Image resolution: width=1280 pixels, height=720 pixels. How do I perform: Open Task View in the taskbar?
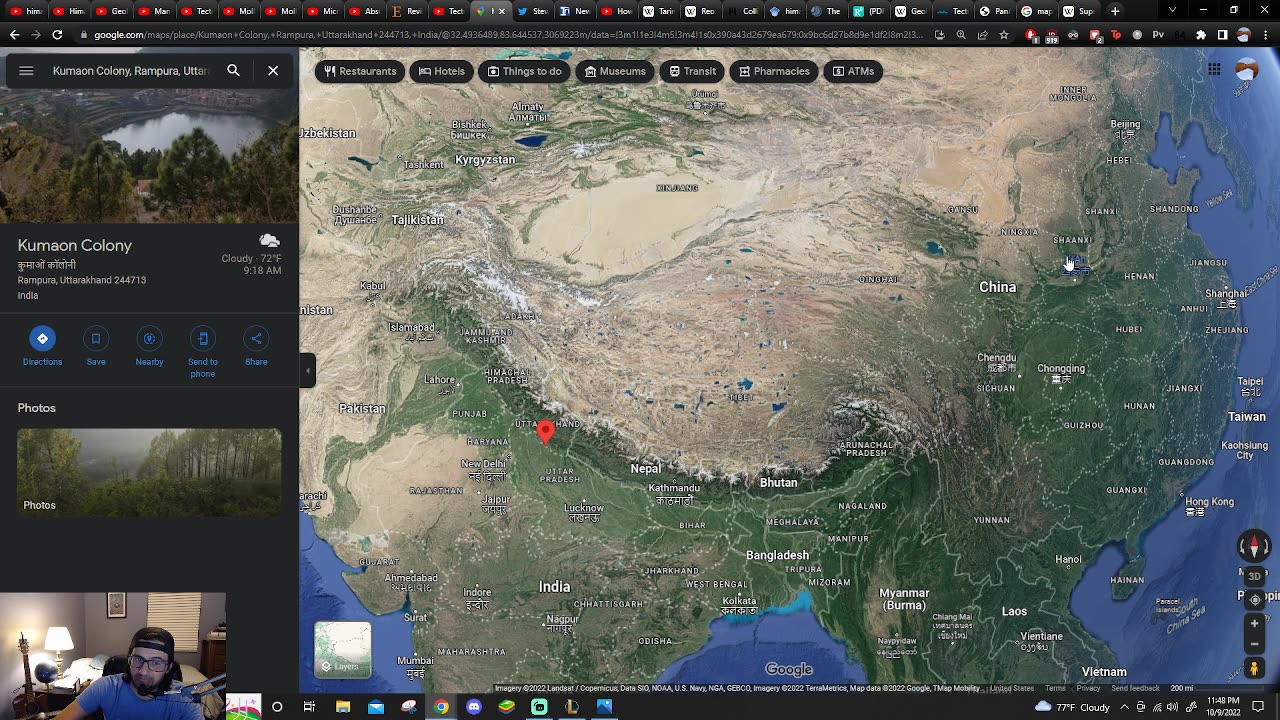click(309, 707)
